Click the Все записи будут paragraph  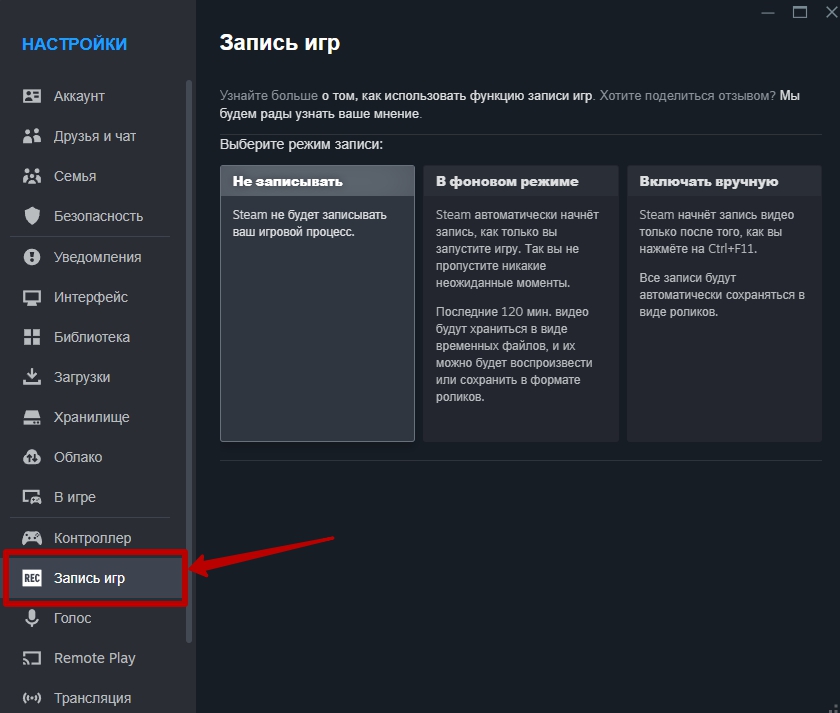(x=722, y=295)
